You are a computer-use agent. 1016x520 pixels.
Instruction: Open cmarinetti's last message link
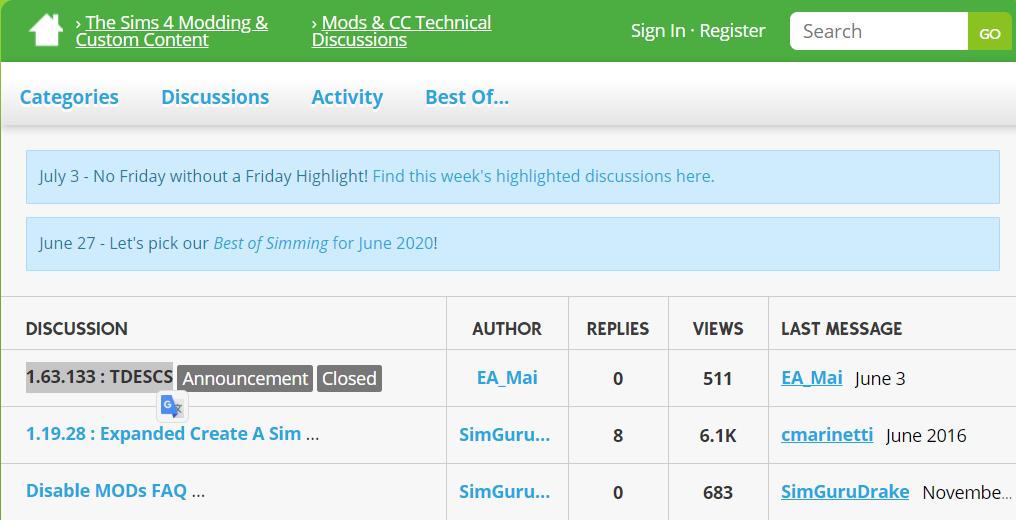827,435
